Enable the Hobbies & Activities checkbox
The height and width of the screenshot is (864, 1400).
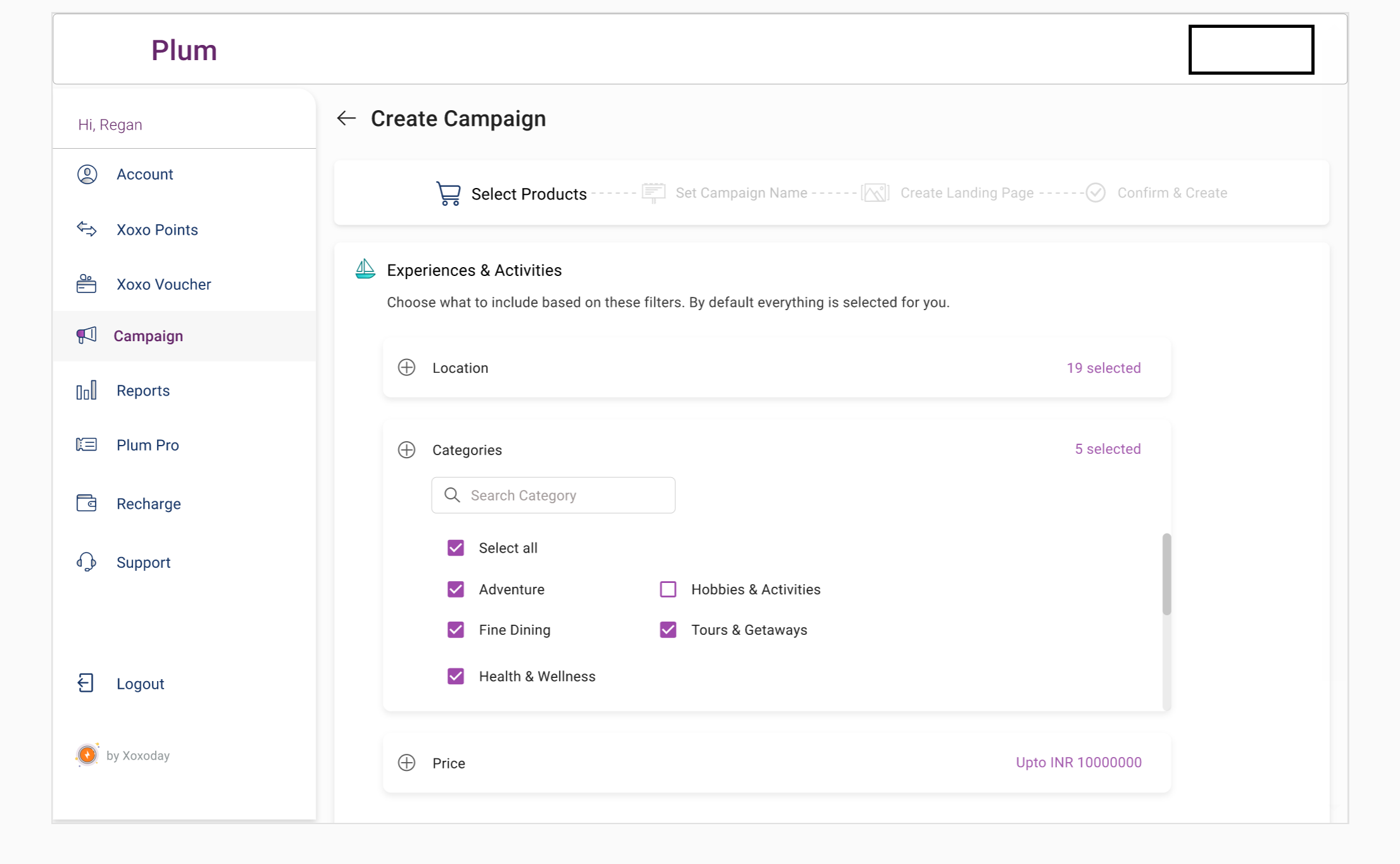click(x=668, y=589)
